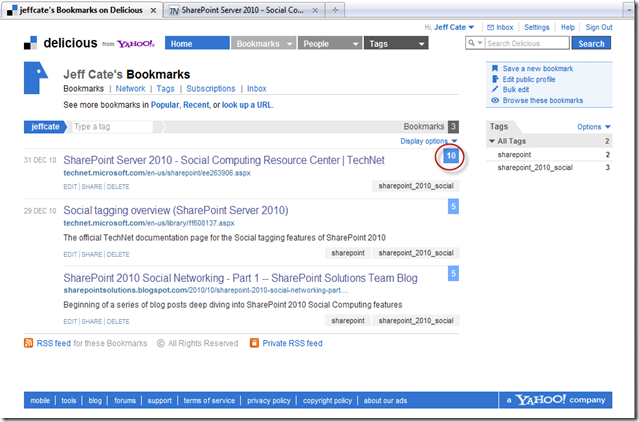
Task: Click EDIT under Social tagging overview
Action: coord(70,255)
